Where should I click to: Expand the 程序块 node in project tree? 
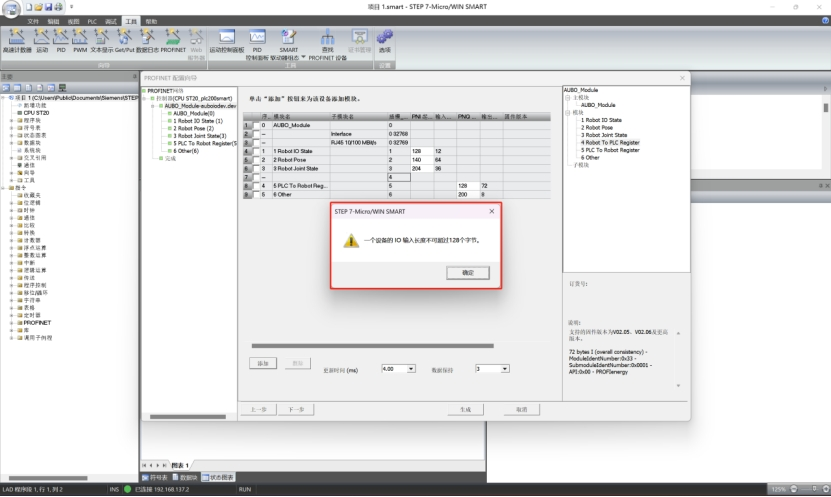tap(13, 121)
